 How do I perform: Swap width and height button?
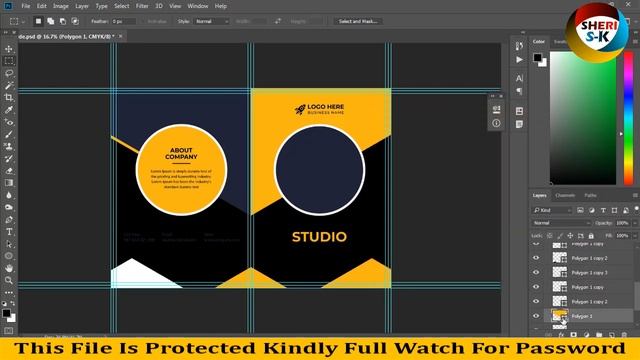click(x=278, y=21)
